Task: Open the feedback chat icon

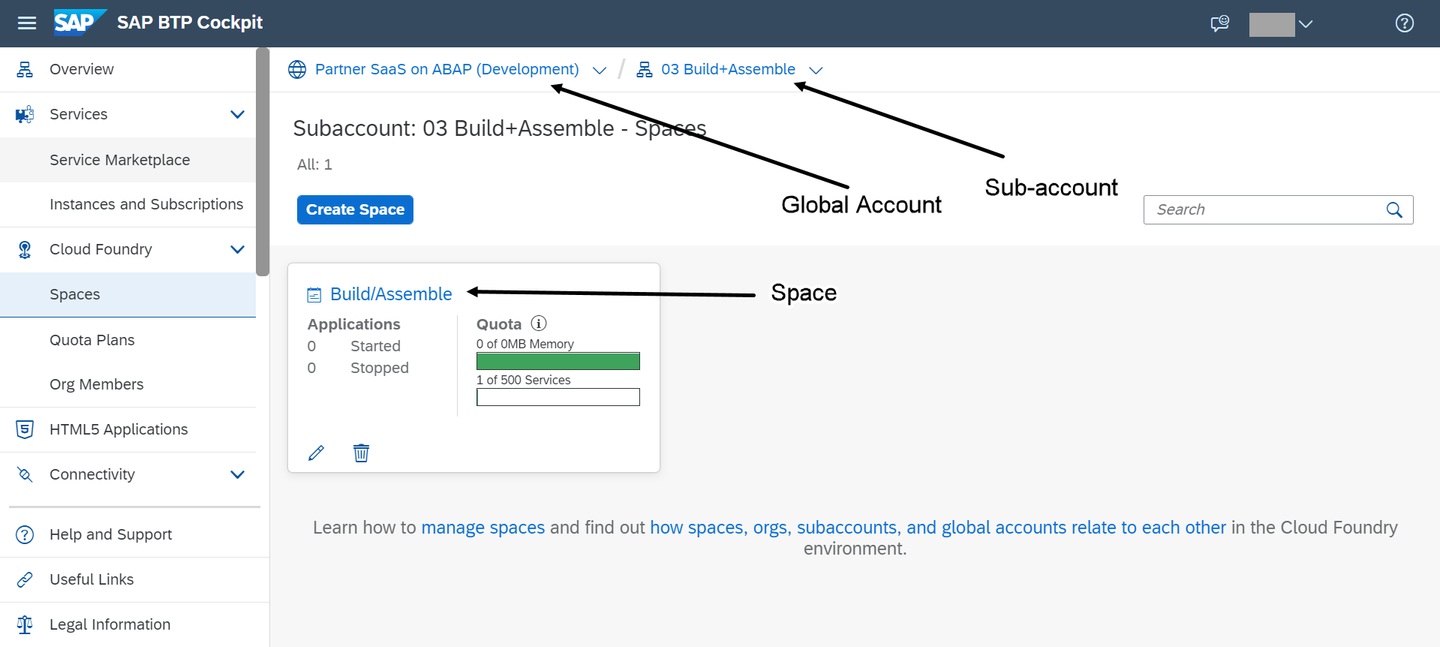Action: [1219, 23]
